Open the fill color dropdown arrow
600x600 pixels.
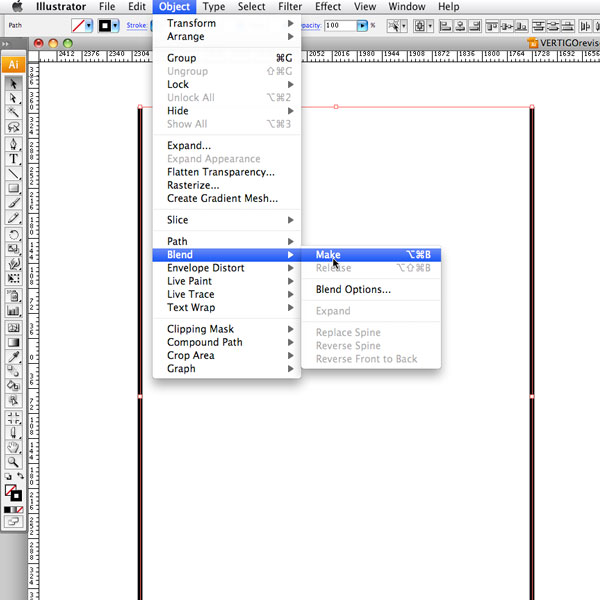[x=89, y=26]
